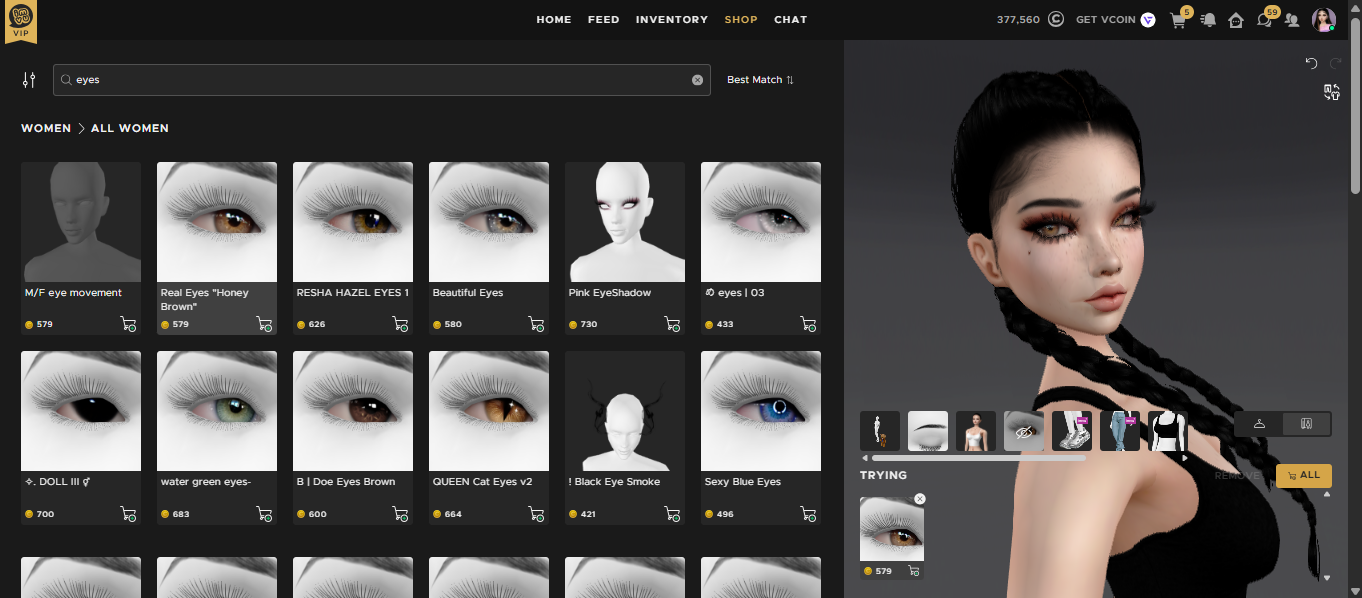Select the black top outfit item
The height and width of the screenshot is (598, 1362).
coord(1167,431)
